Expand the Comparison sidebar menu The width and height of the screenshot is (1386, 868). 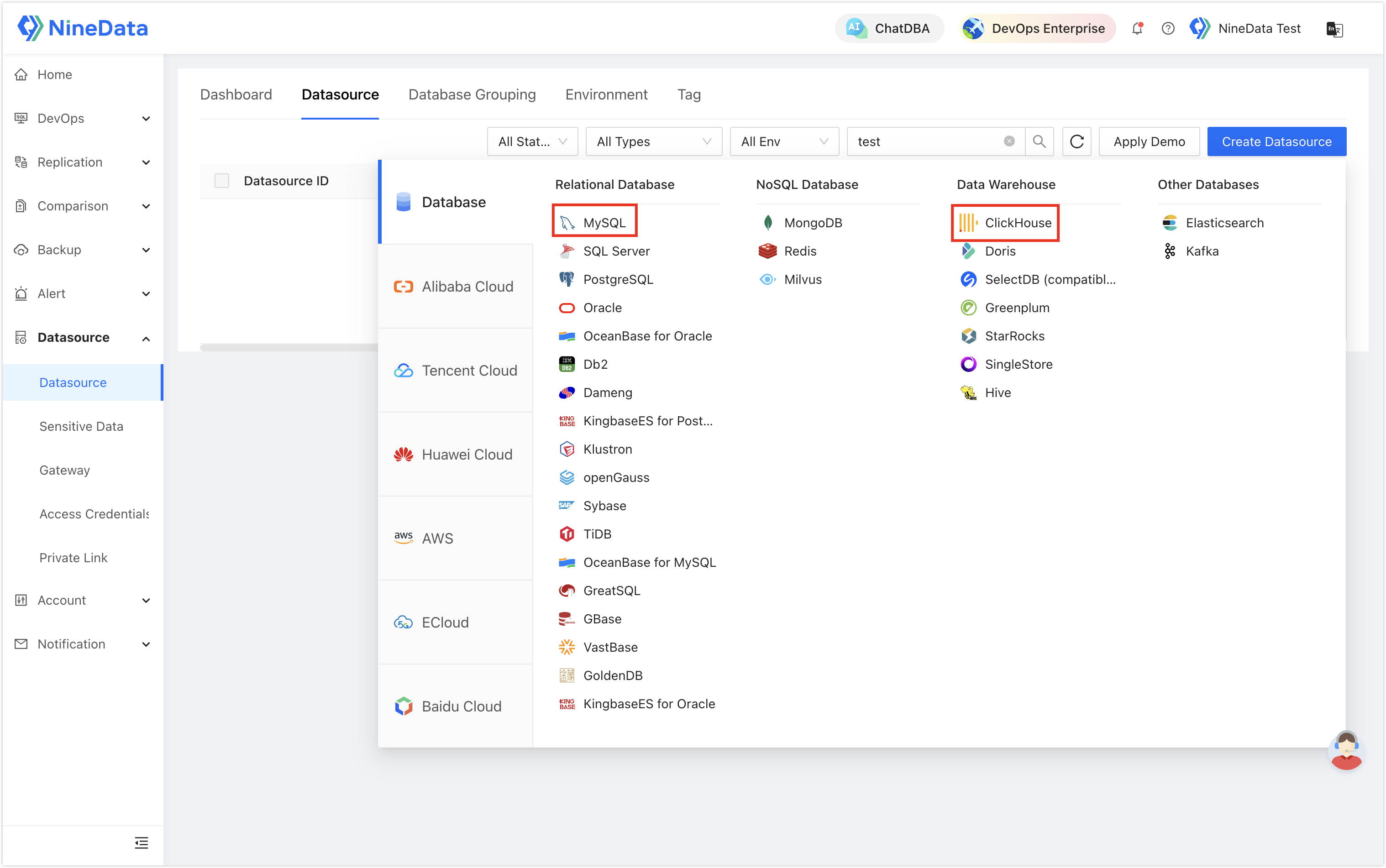(x=83, y=205)
